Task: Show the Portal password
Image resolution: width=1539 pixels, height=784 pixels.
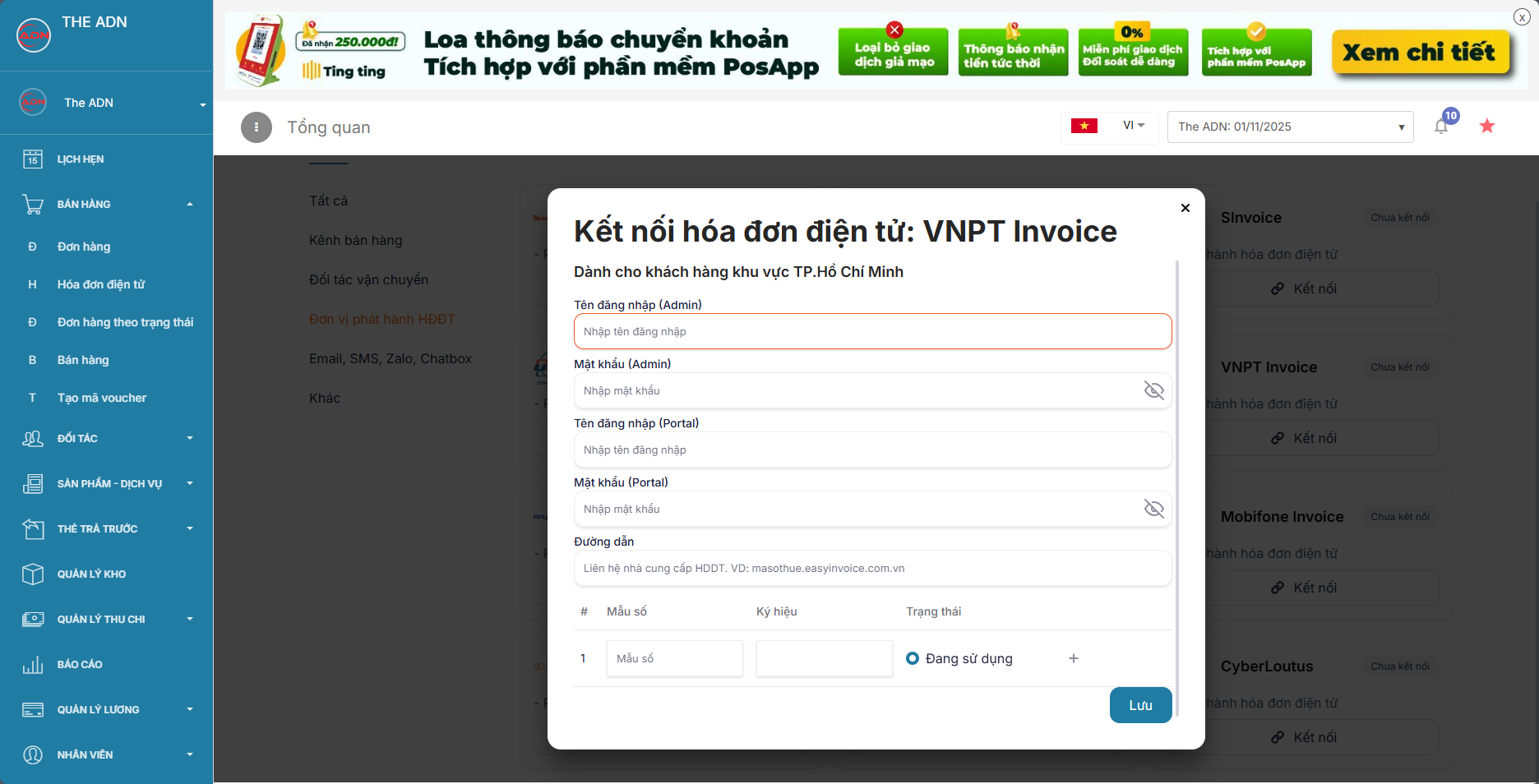Action: [x=1154, y=509]
